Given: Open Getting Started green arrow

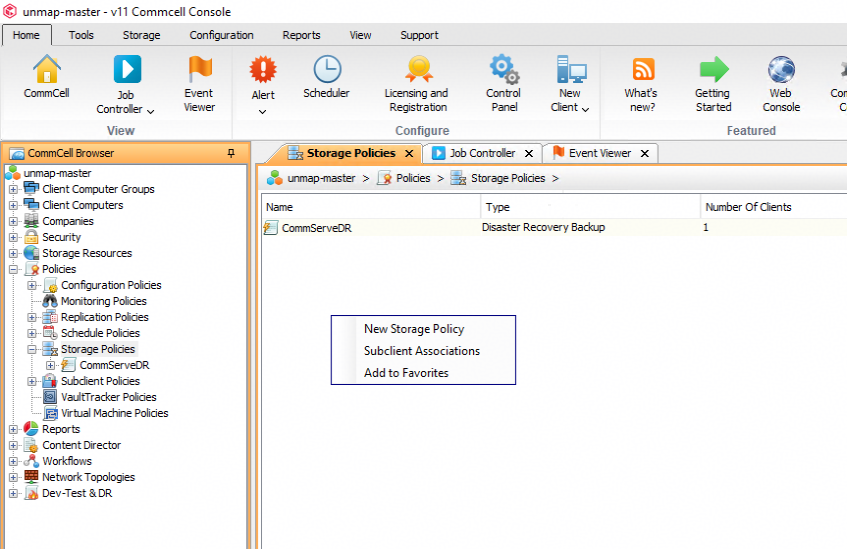Looking at the screenshot, I should click(714, 69).
